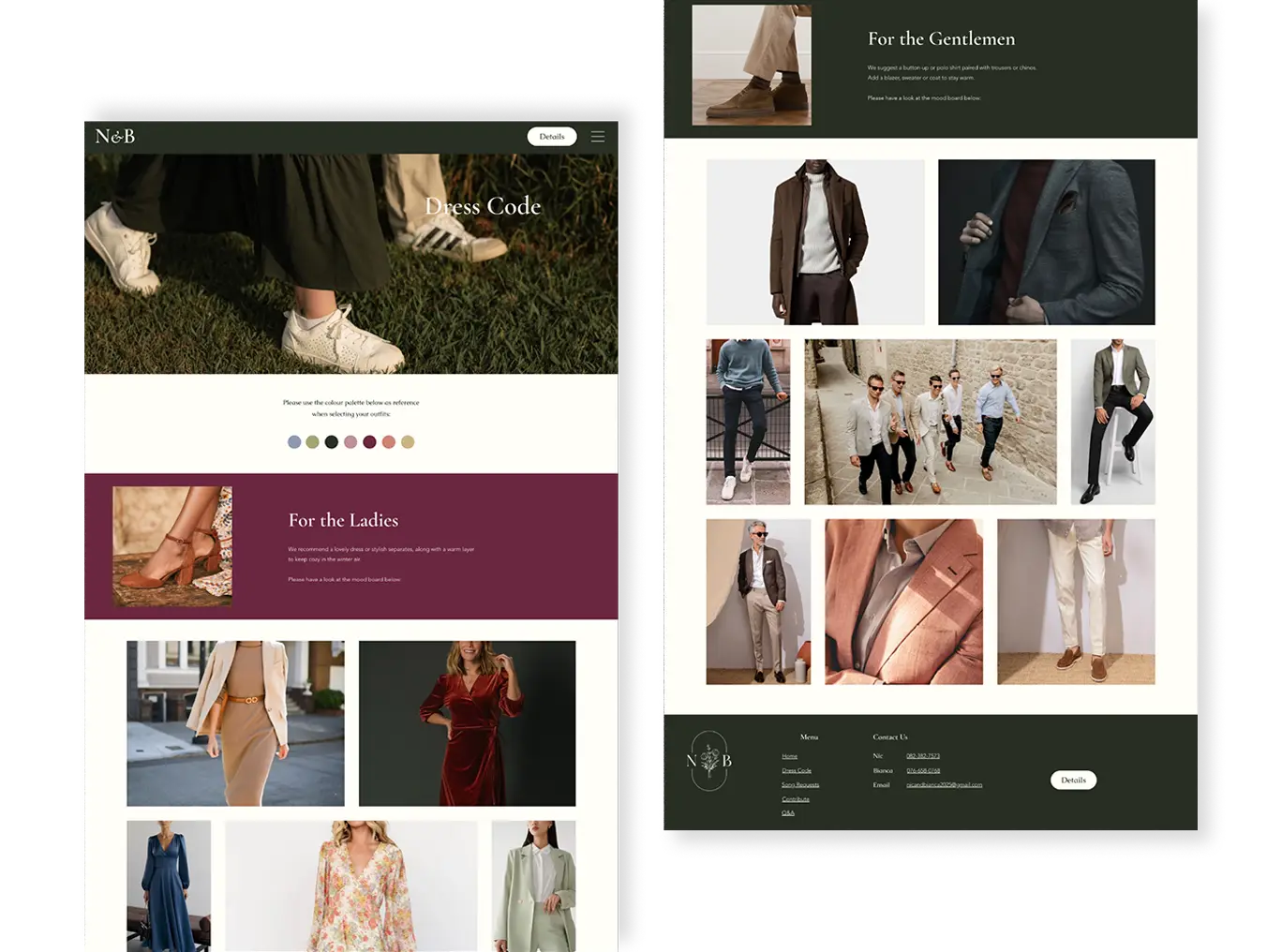
Task: Click the colour palette instruction text
Action: [351, 408]
